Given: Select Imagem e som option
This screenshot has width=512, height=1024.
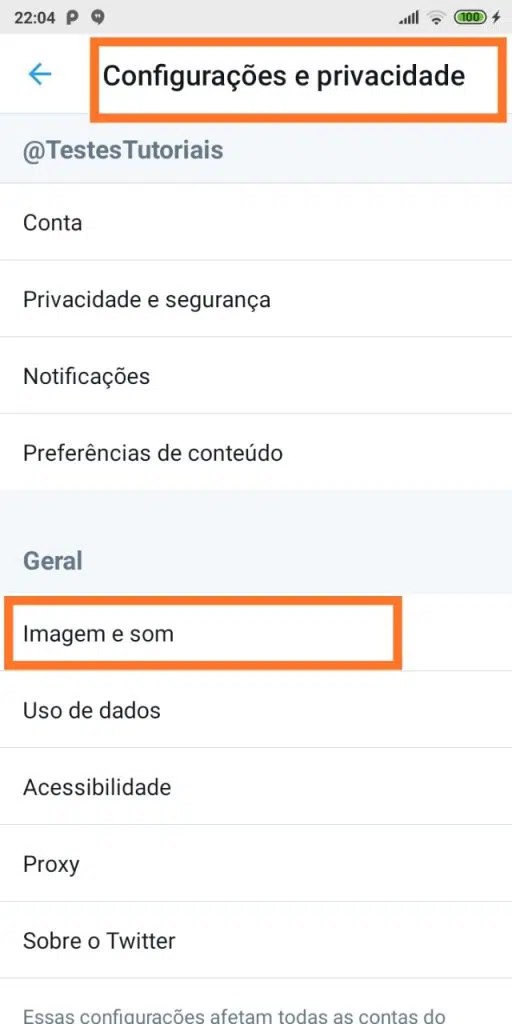Looking at the screenshot, I should 256,633.
